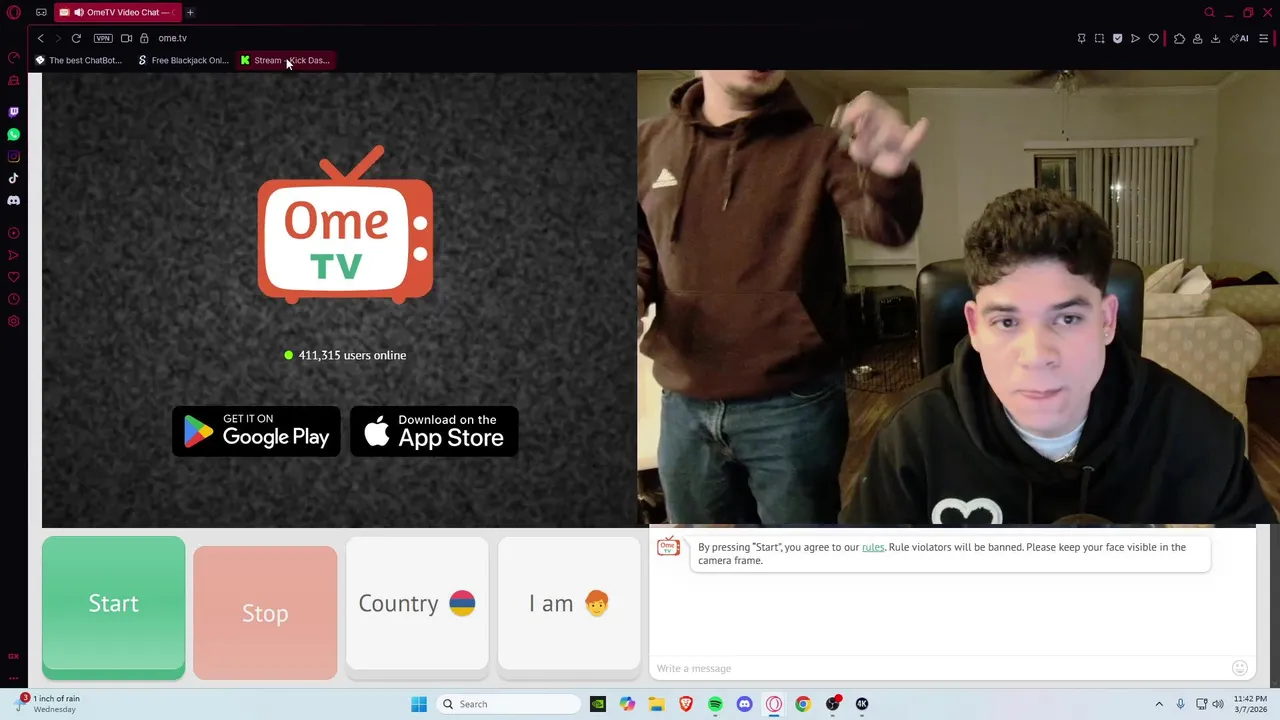Screen dimensions: 1280x720
Task: Toggle the ad blocker shield icon
Action: click(1117, 38)
